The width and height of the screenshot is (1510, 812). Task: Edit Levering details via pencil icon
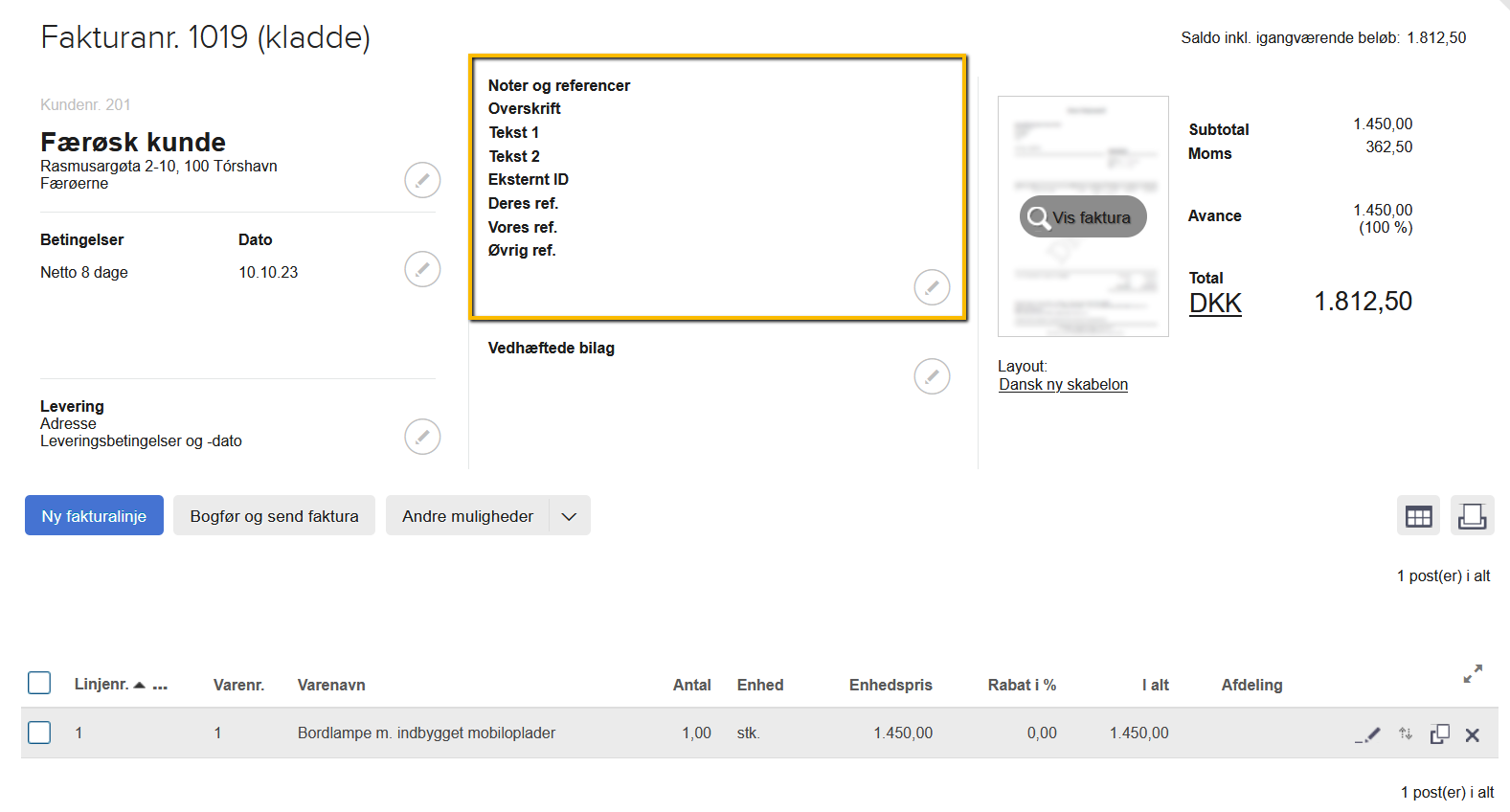coord(422,437)
